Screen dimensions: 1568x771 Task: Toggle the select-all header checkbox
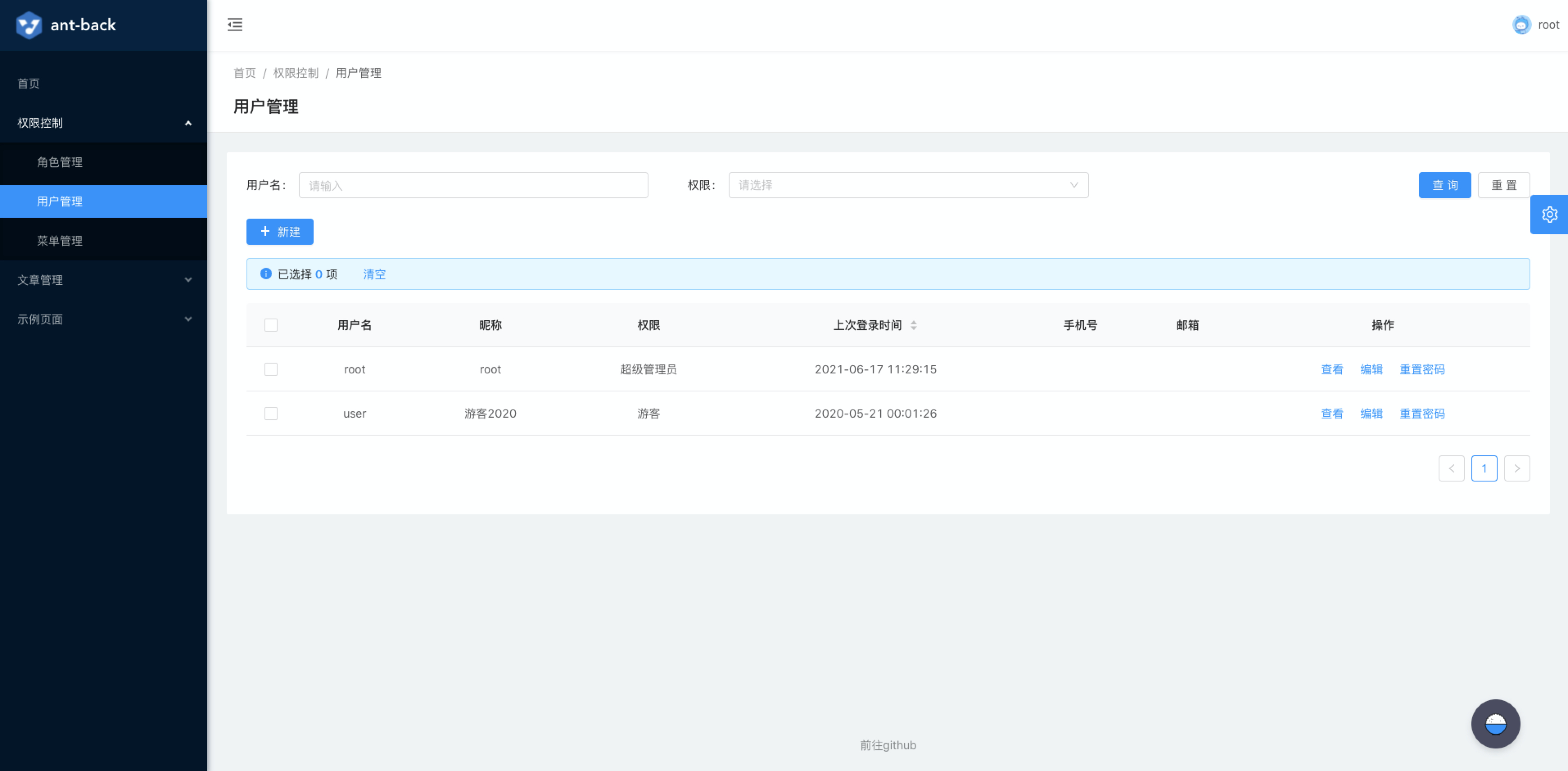click(x=271, y=325)
